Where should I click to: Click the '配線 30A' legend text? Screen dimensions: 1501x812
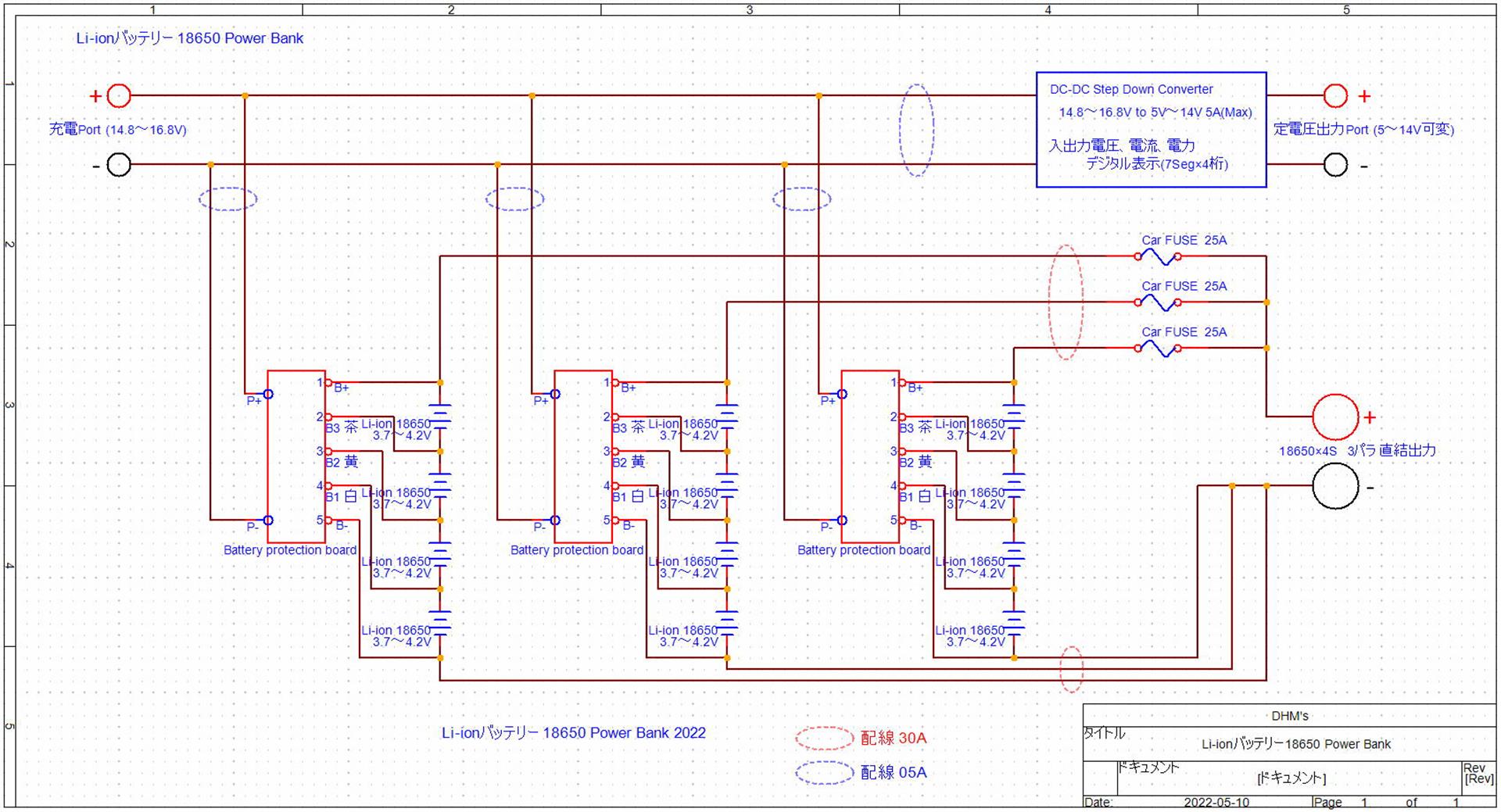click(x=894, y=738)
